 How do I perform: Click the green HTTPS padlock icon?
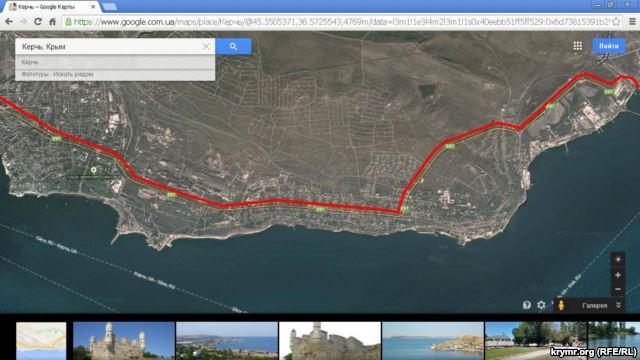pos(69,22)
